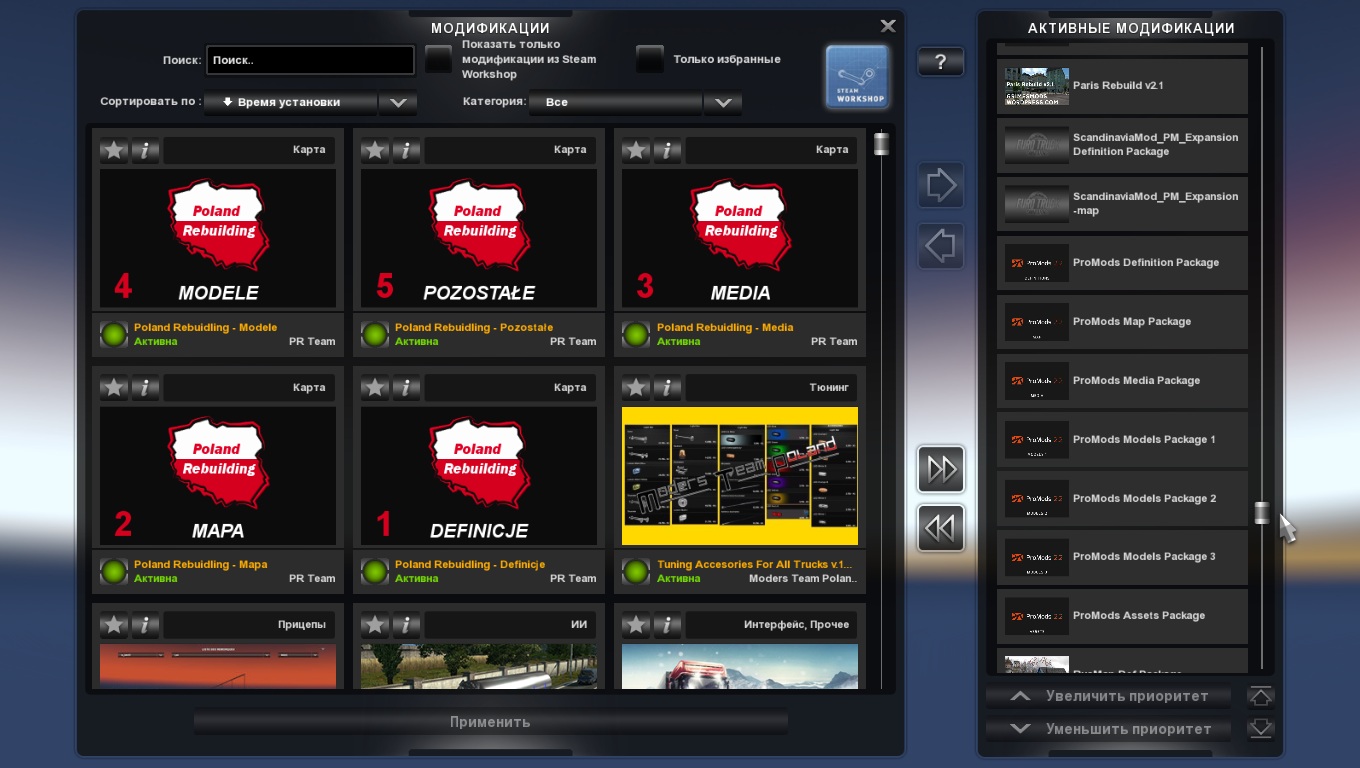This screenshot has width=1360, height=768.
Task: Open the Steam Workshop button
Action: point(857,76)
